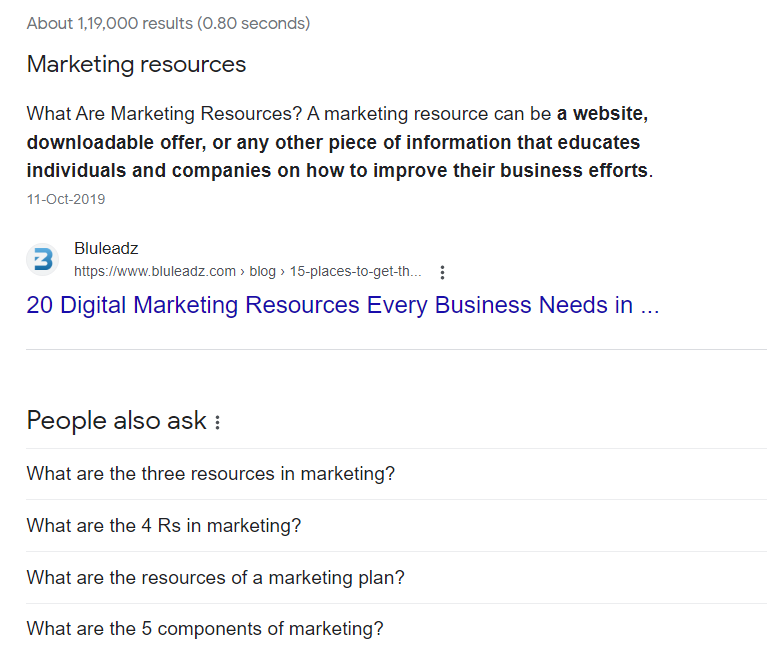
Task: Click 'What Are Marketing Resources?' snippet sentence
Action: [x=164, y=113]
